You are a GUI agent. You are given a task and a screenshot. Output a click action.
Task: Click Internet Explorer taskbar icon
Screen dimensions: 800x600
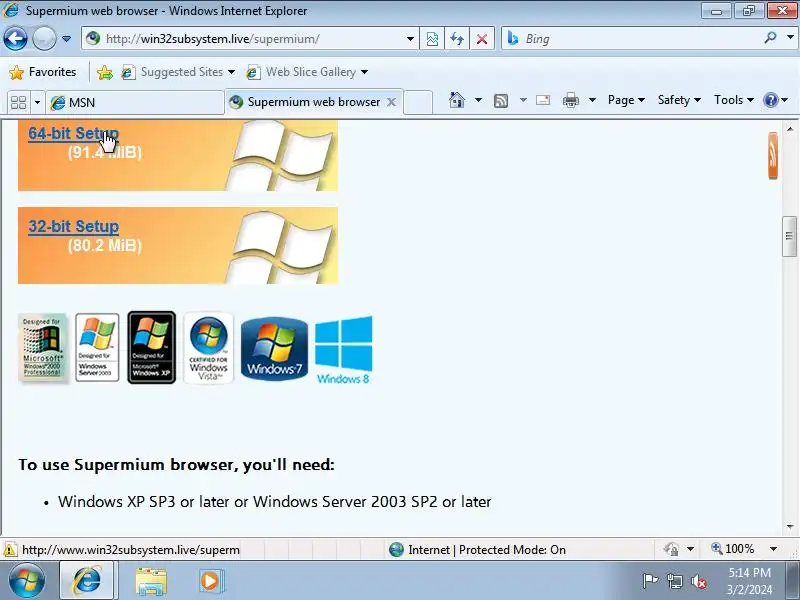pos(87,580)
